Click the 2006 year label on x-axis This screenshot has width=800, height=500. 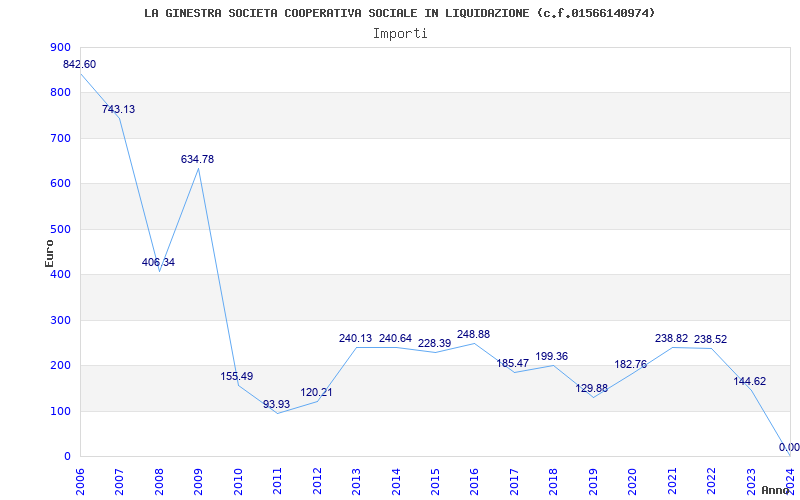pos(80,481)
